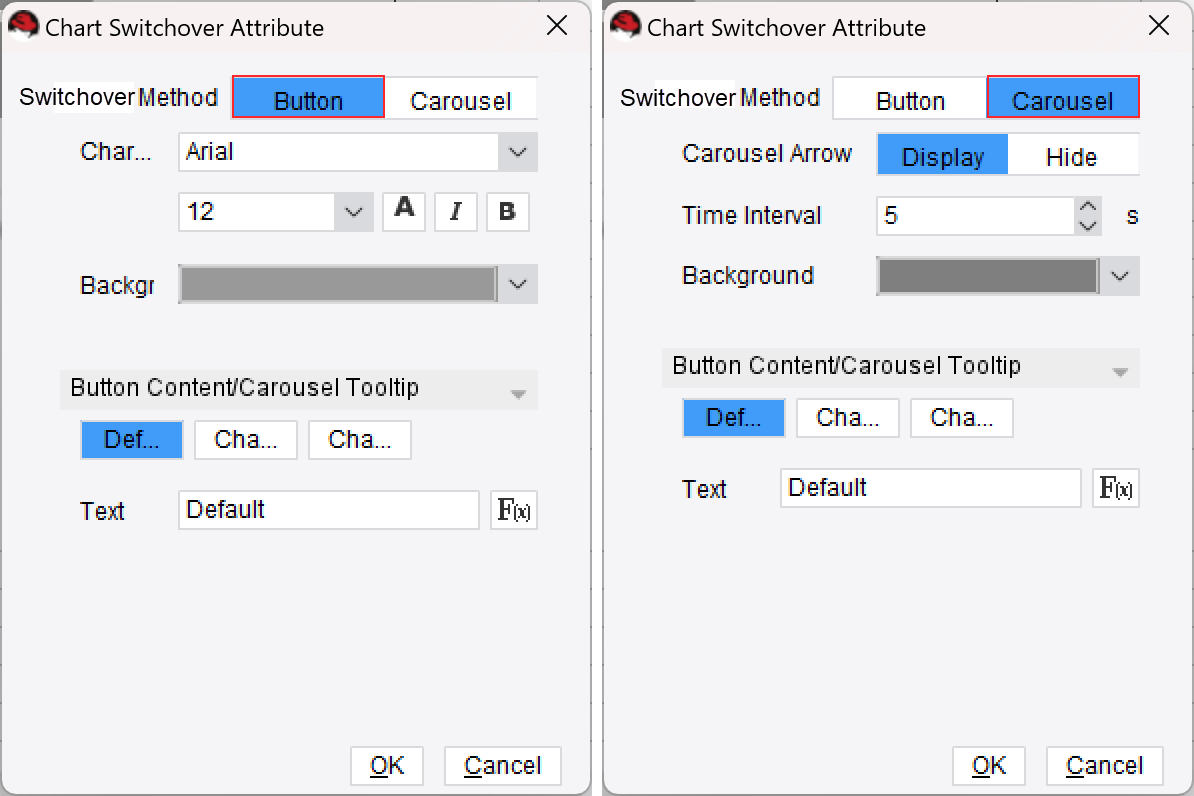1194x796 pixels.
Task: Open the font size 12 dropdown
Action: tap(353, 212)
